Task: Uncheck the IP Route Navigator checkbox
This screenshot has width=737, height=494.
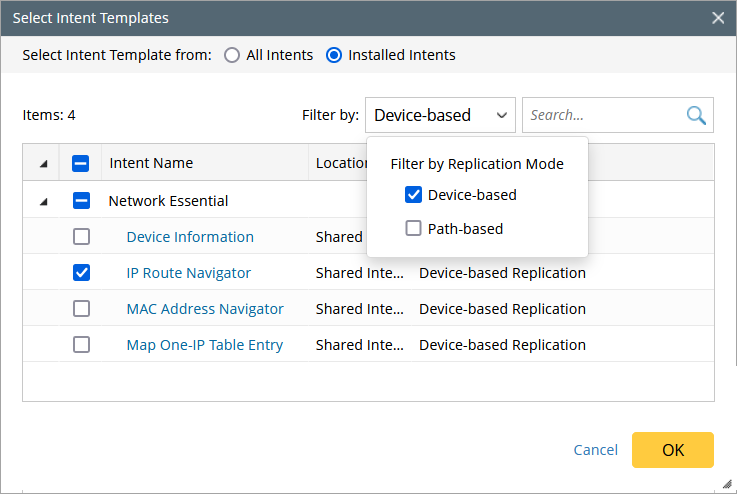Action: tap(82, 273)
